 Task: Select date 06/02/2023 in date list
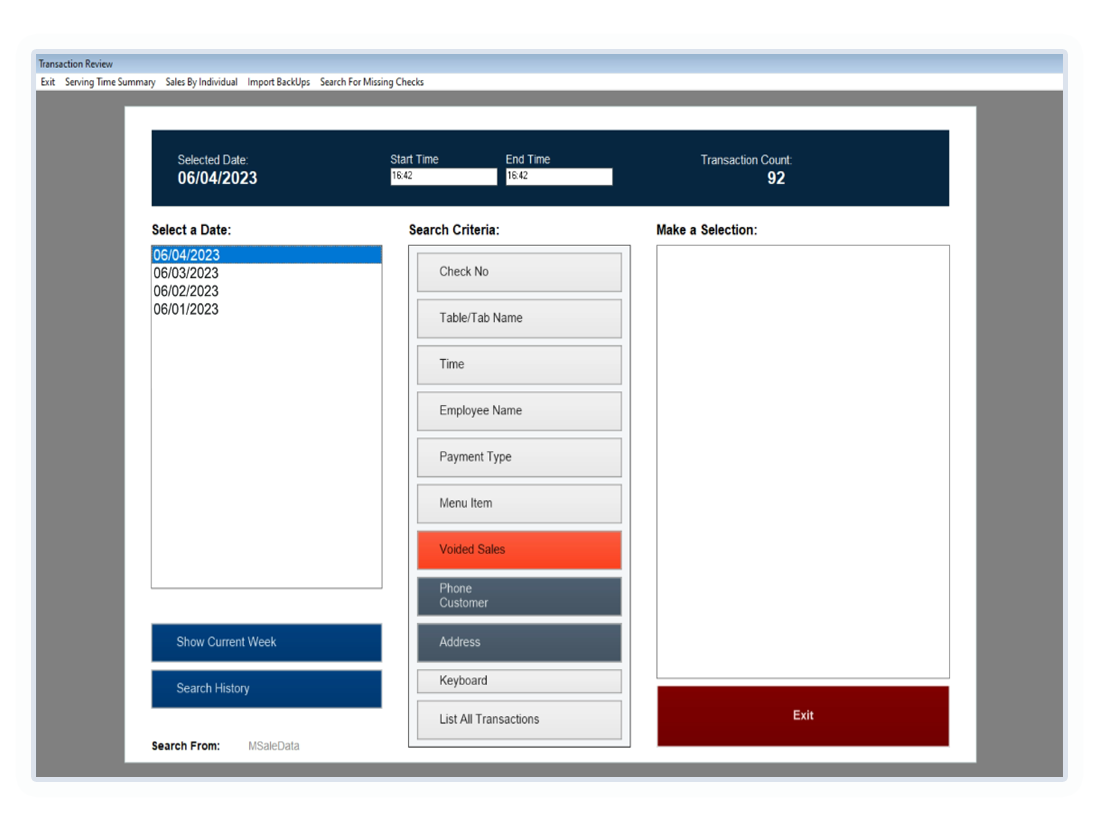186,291
